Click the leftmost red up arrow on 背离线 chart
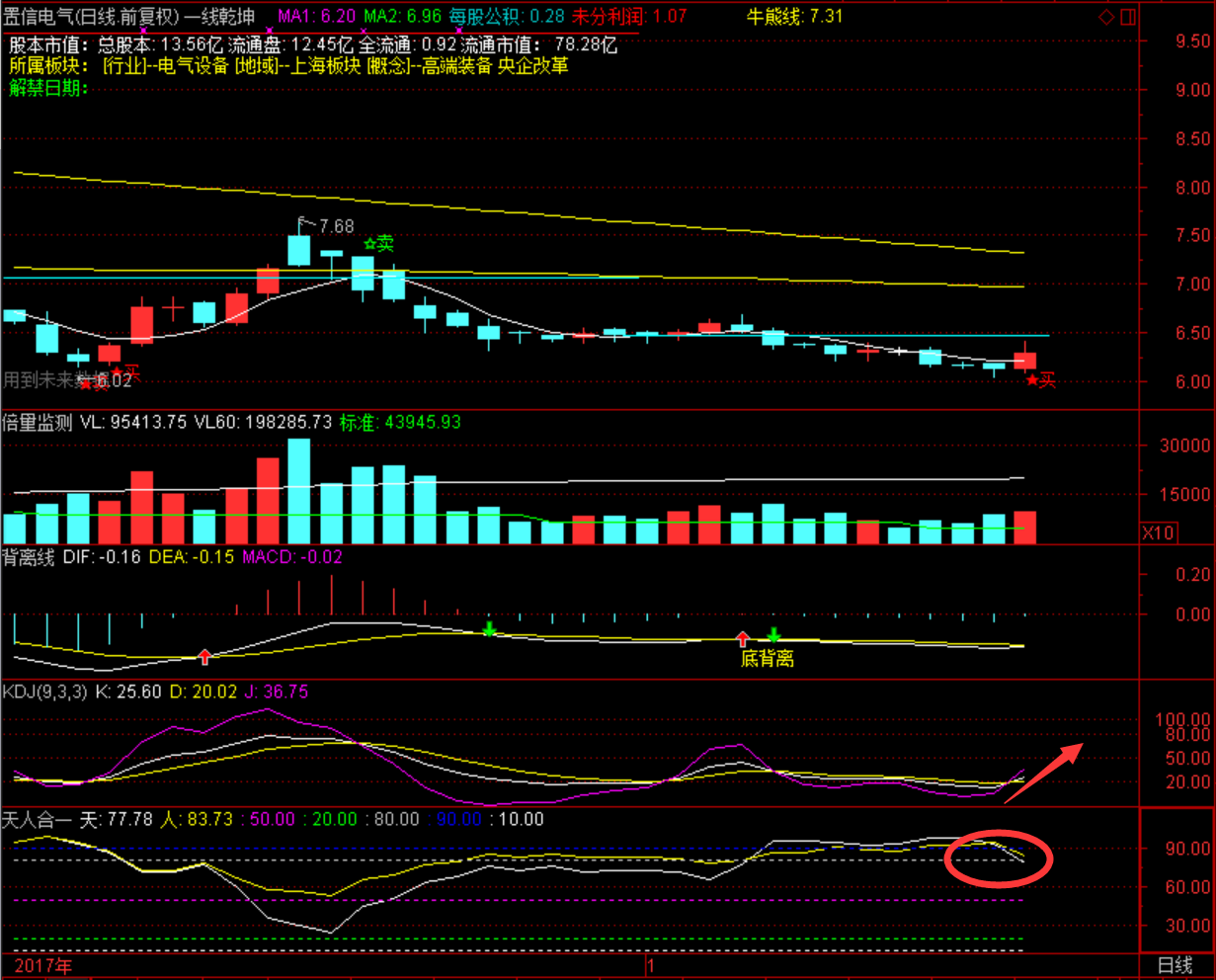The width and height of the screenshot is (1216, 980). coord(204,656)
